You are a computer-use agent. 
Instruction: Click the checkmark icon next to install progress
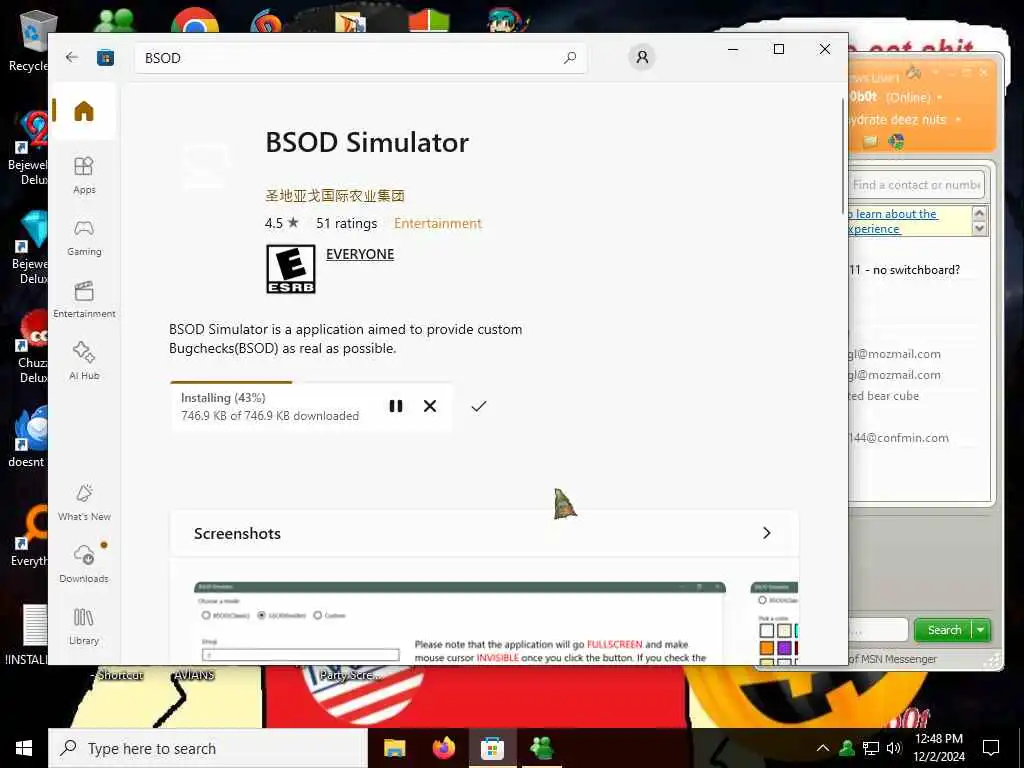click(479, 406)
